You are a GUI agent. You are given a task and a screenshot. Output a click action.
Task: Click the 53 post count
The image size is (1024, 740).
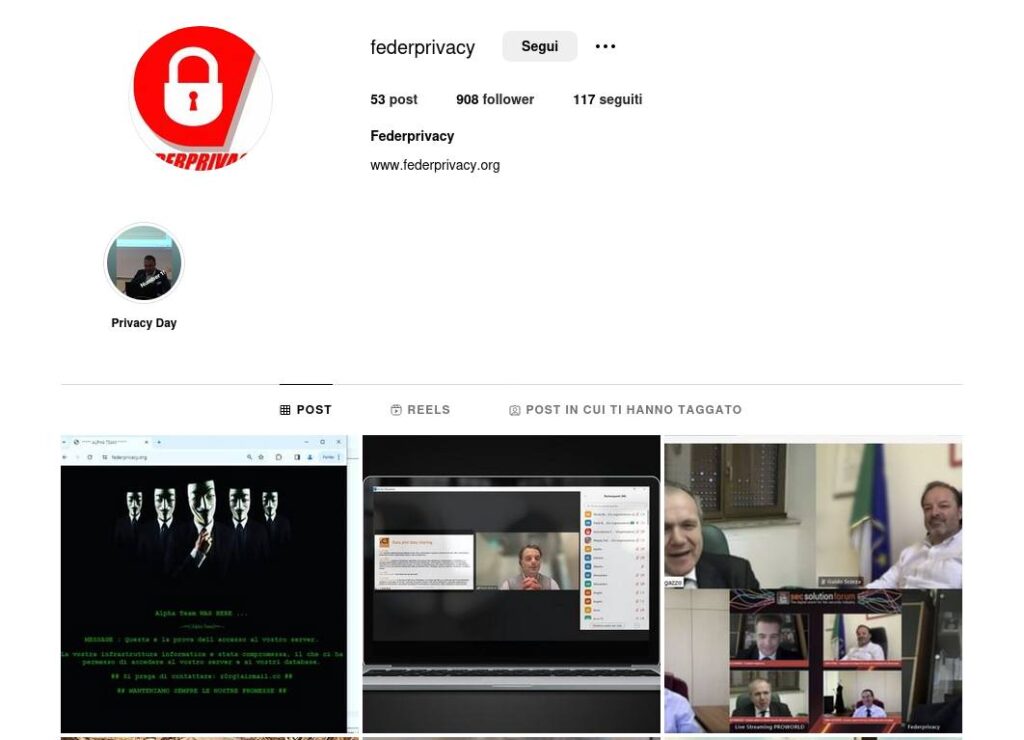(x=394, y=99)
